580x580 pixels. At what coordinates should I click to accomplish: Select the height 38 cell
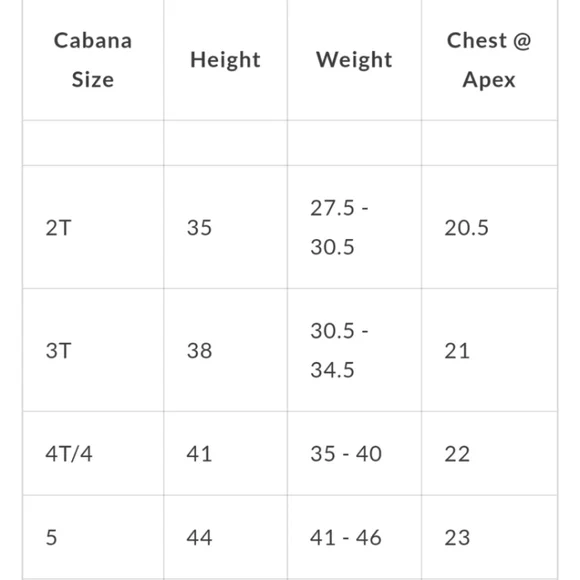click(225, 350)
